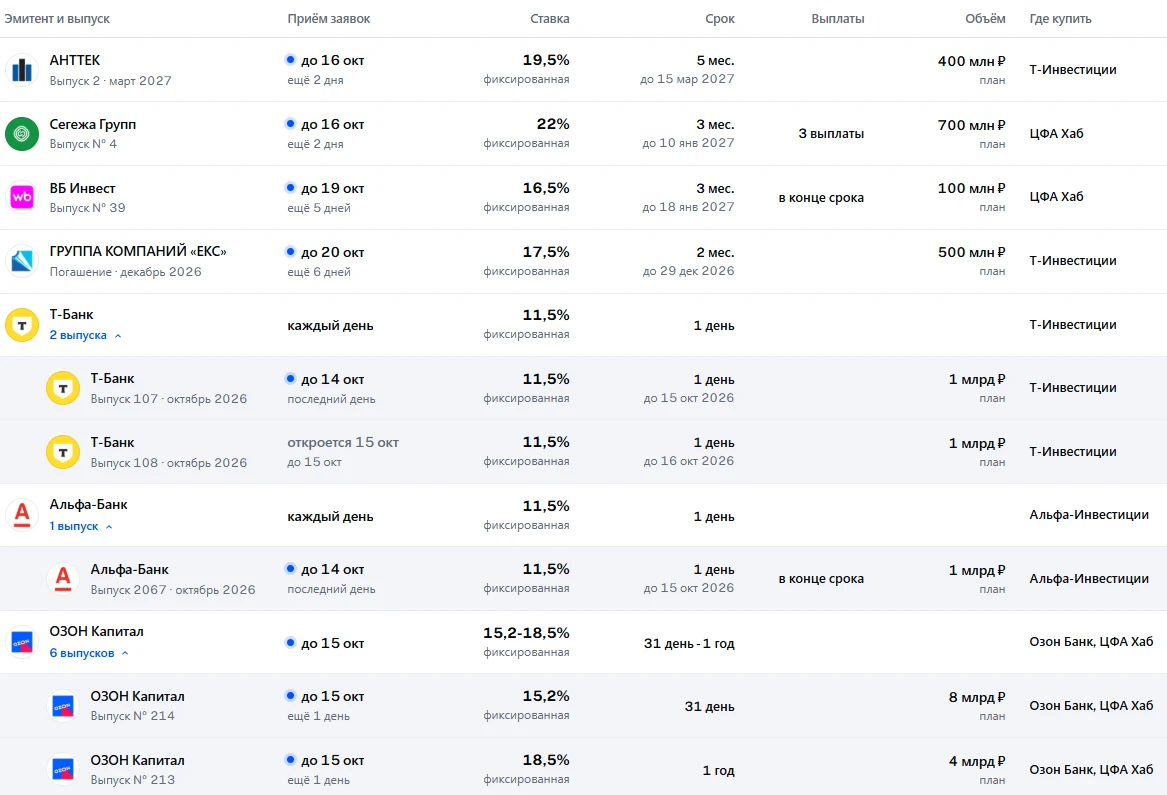1167x795 pixels.
Task: Click the 500 млн ₽ volume value
Action: [971, 252]
